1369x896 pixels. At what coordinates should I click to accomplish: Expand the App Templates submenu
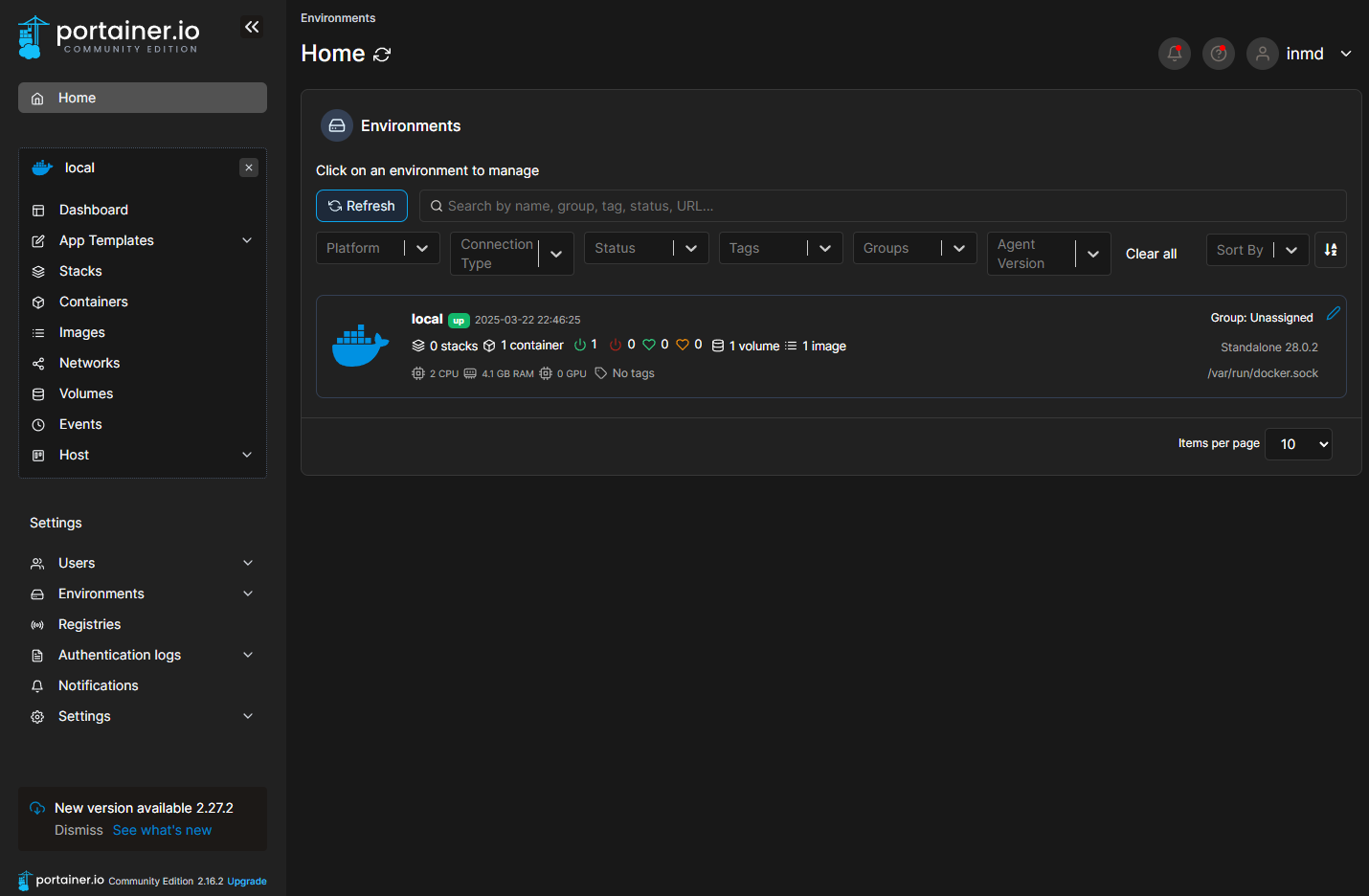coord(247,240)
